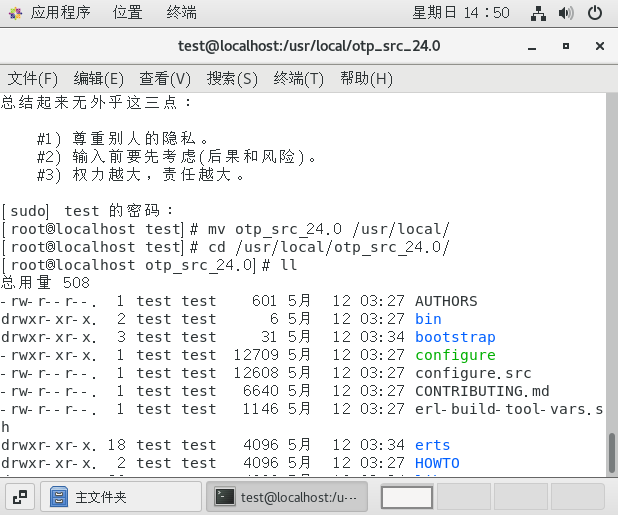
Task: Open the 应用程序 applications menu
Action: tap(60, 13)
